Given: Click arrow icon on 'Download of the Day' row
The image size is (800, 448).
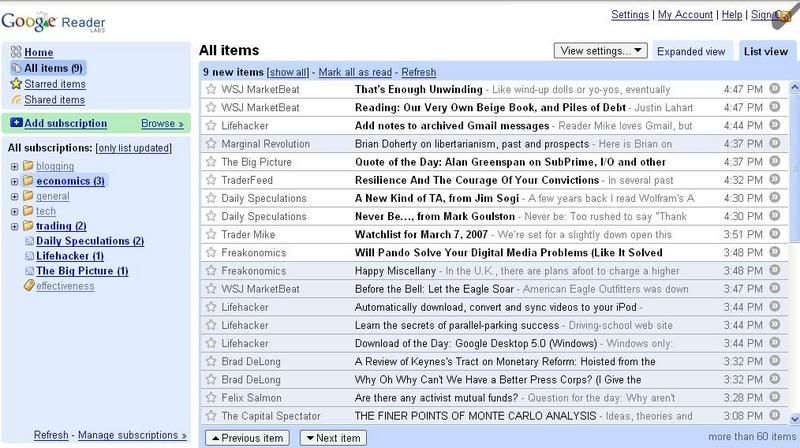Looking at the screenshot, I should (x=774, y=342).
